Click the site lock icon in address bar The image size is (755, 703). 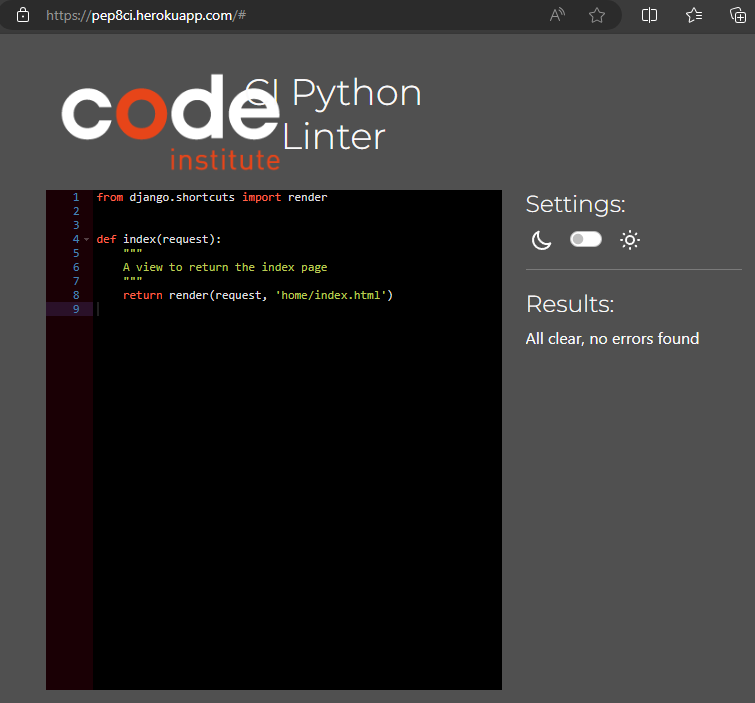(x=23, y=15)
